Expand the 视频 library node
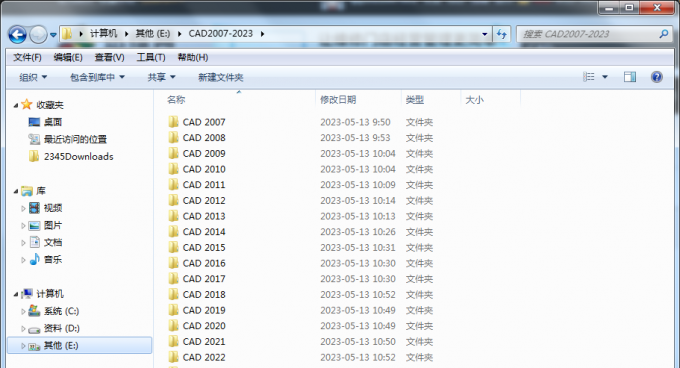 coord(23,208)
